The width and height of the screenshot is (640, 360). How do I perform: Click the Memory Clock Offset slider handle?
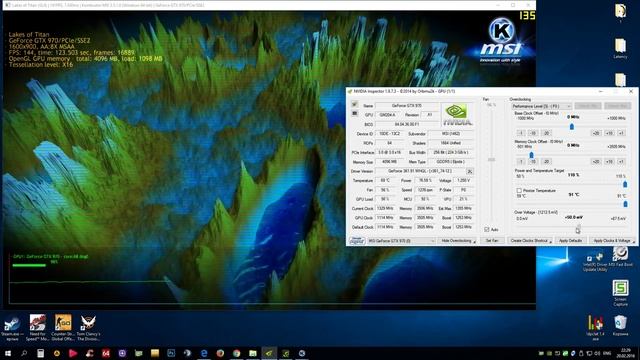531,155
